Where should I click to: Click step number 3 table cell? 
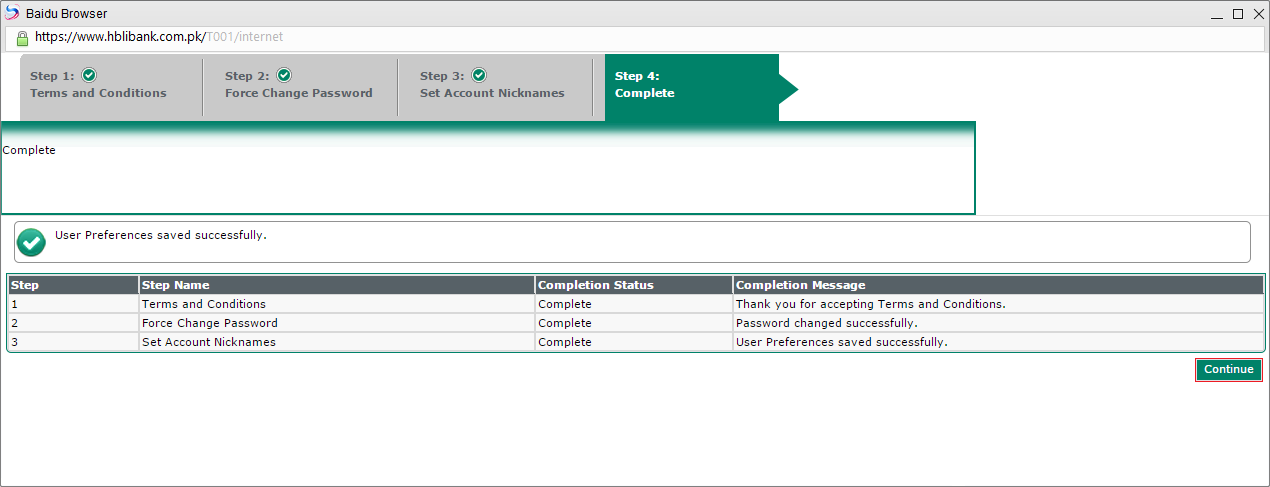point(73,342)
